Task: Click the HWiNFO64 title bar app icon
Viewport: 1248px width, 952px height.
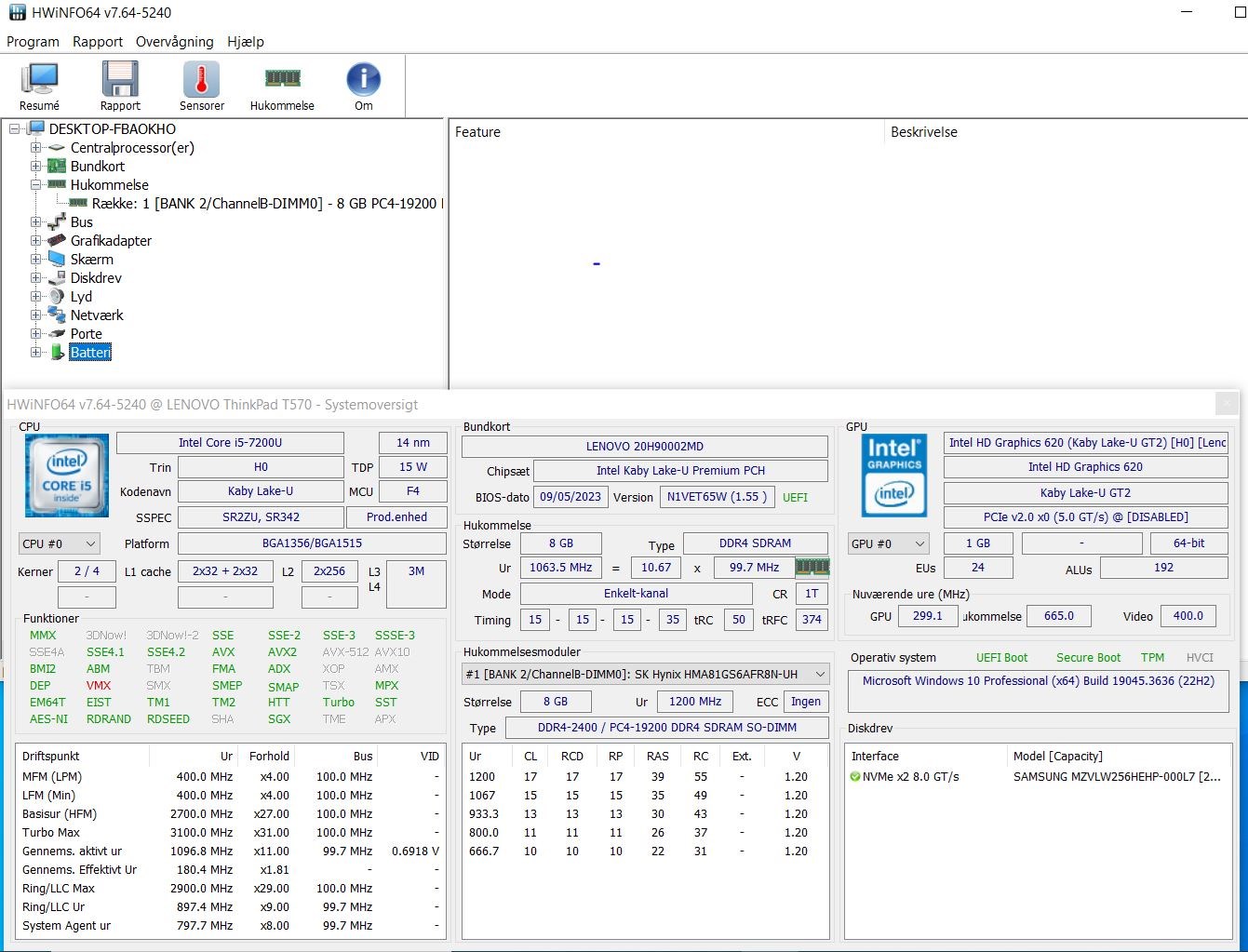Action: tap(17, 13)
